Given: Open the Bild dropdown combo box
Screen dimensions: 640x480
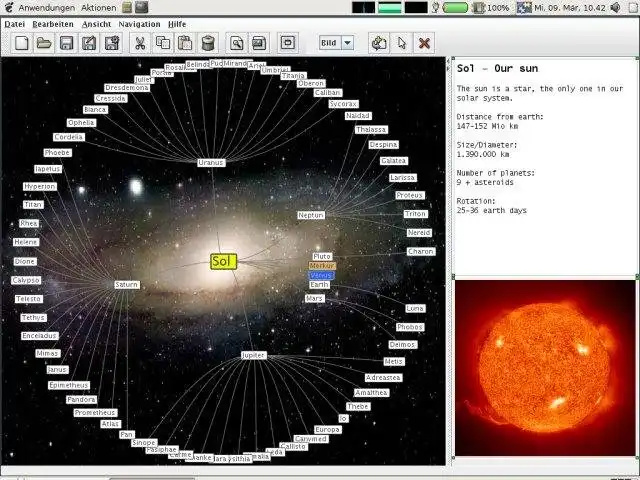Looking at the screenshot, I should click(x=336, y=43).
